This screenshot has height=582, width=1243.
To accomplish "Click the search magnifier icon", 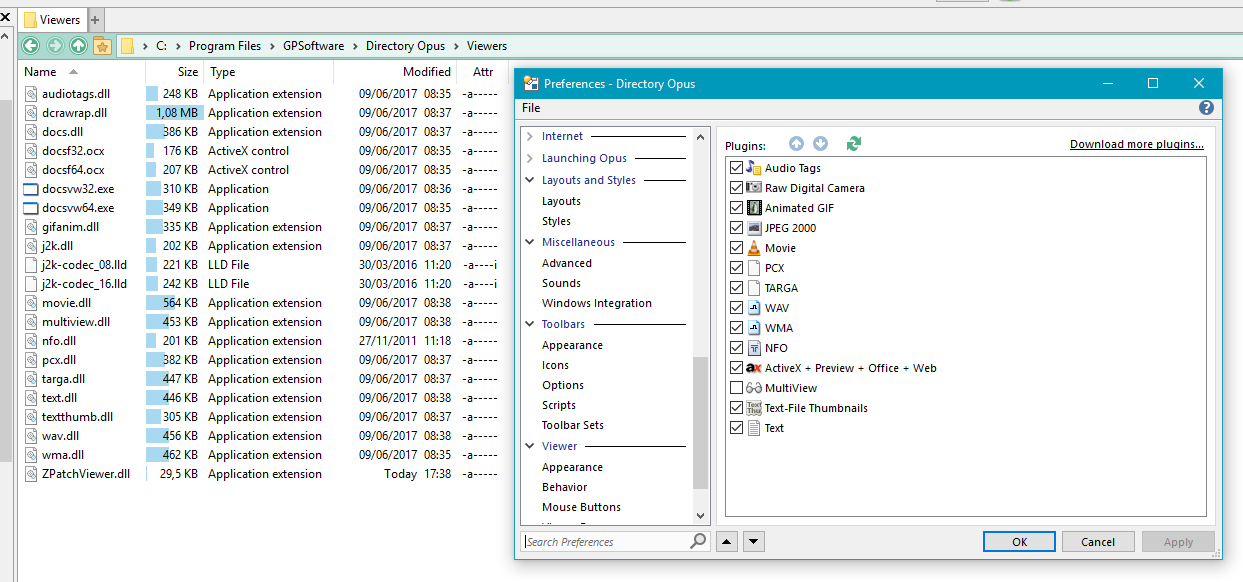I will click(698, 541).
